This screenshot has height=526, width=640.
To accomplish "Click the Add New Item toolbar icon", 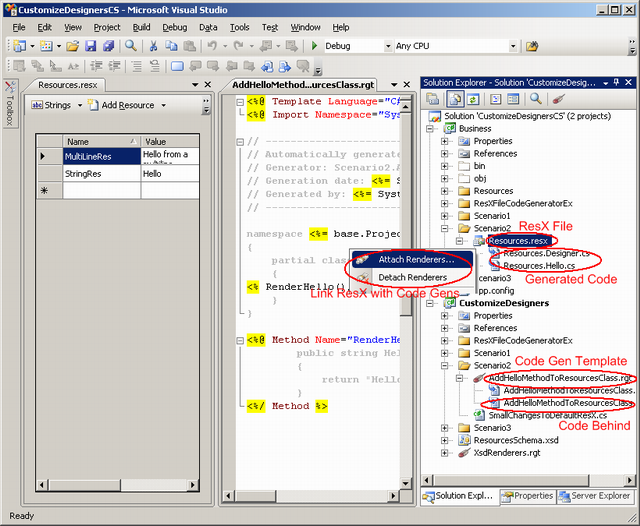I will coord(46,46).
